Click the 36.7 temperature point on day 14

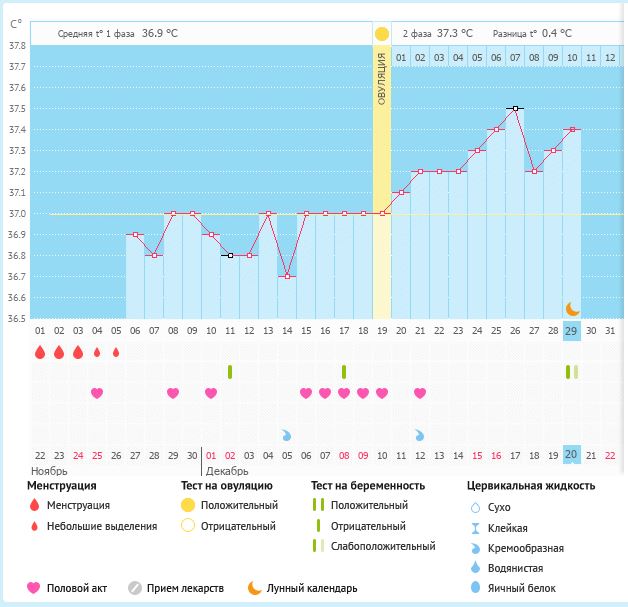click(287, 276)
